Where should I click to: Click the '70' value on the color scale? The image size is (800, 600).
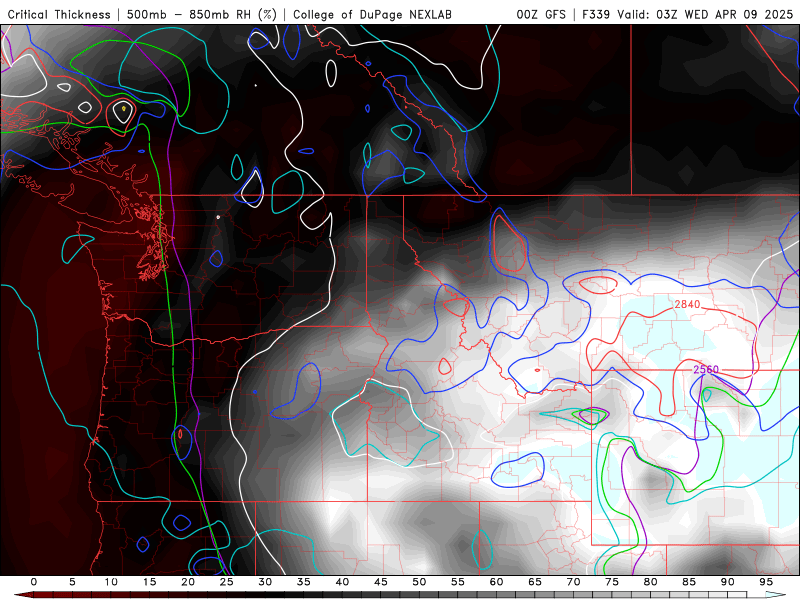tap(573, 582)
